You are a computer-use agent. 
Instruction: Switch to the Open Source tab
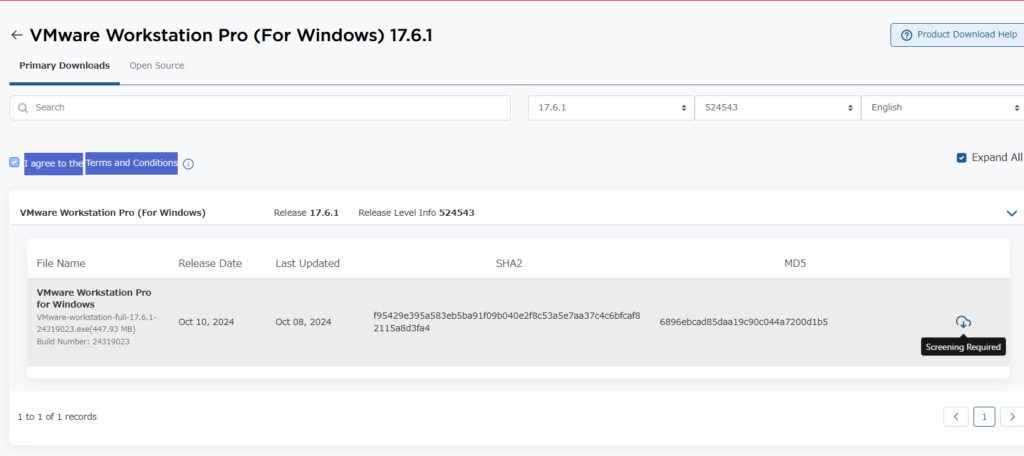157,66
